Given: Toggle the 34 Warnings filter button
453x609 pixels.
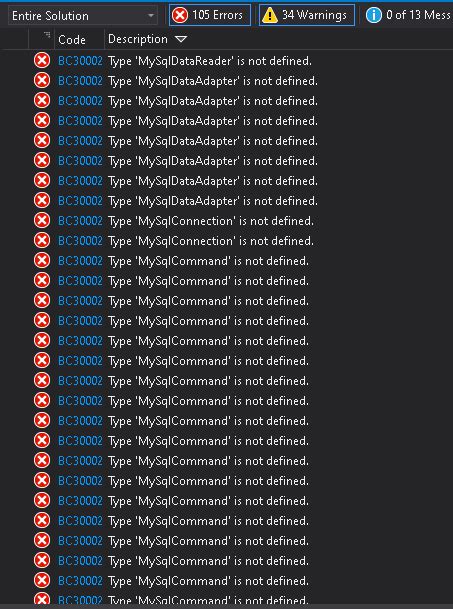Looking at the screenshot, I should pos(307,15).
